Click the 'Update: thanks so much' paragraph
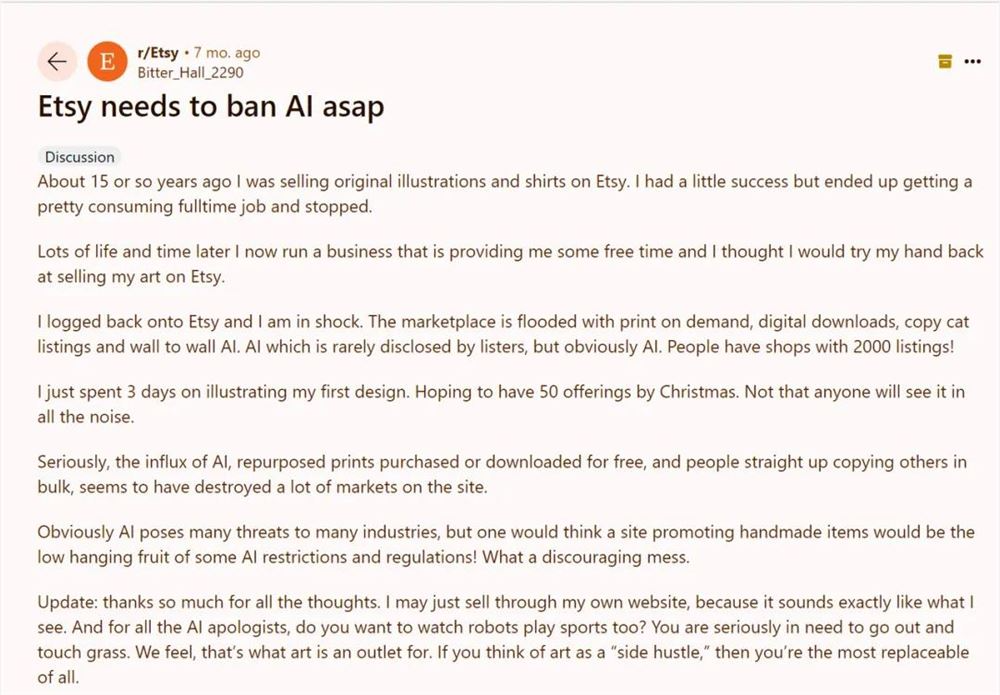 (x=500, y=639)
